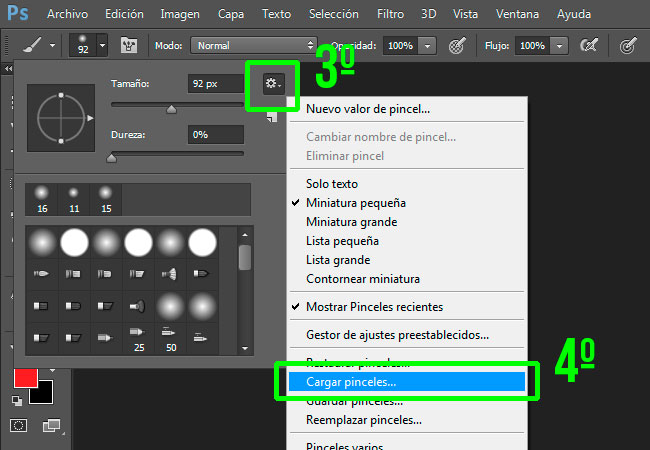This screenshot has width=650, height=450.
Task: Change screen mode icon
Action: point(51,426)
